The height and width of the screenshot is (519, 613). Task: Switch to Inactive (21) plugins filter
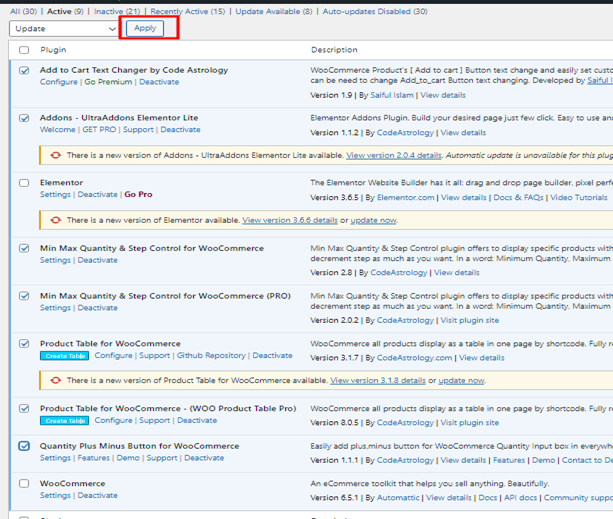117,11
